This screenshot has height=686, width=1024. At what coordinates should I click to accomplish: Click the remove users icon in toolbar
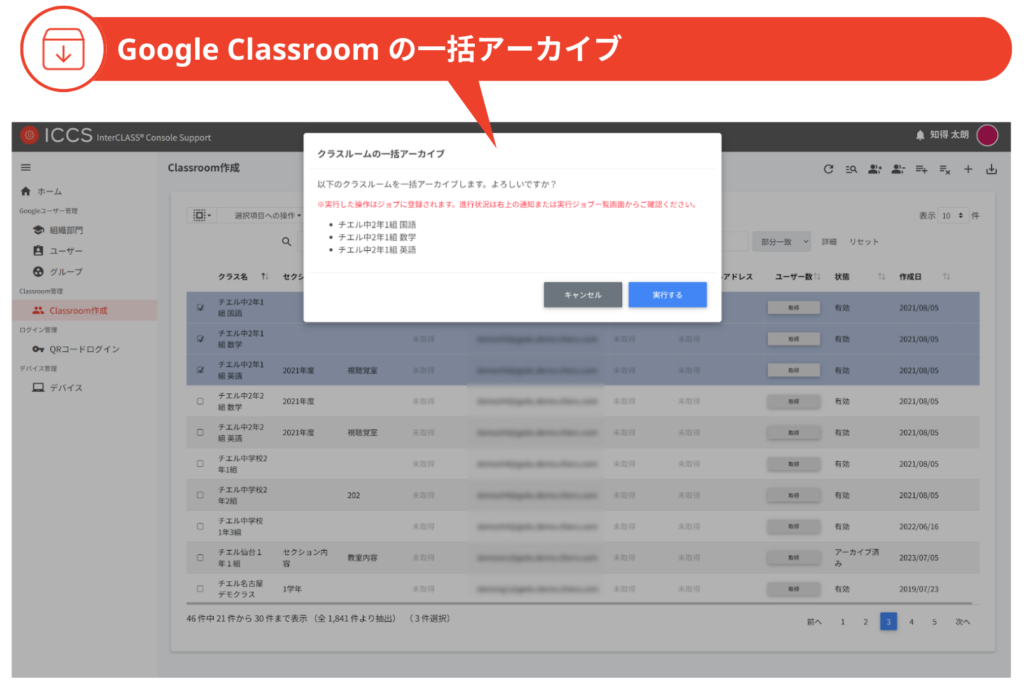coord(899,169)
